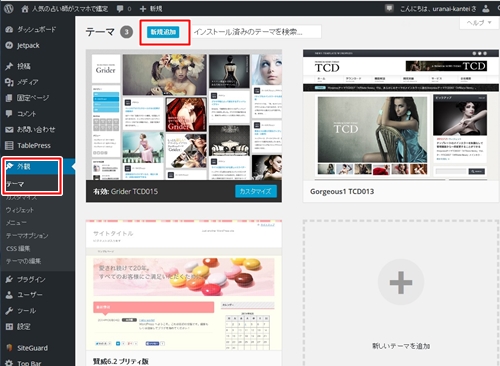Click the TablePress table icon

(x=9, y=145)
